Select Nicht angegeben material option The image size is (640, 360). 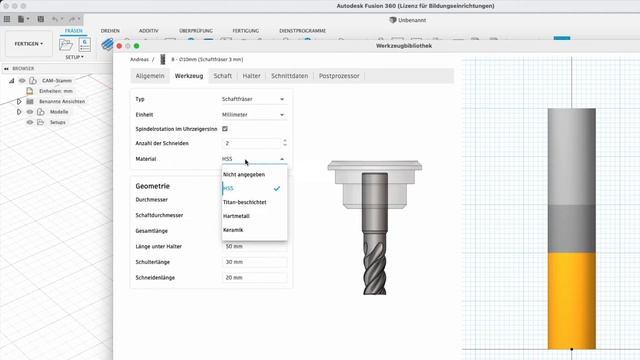tap(254, 175)
